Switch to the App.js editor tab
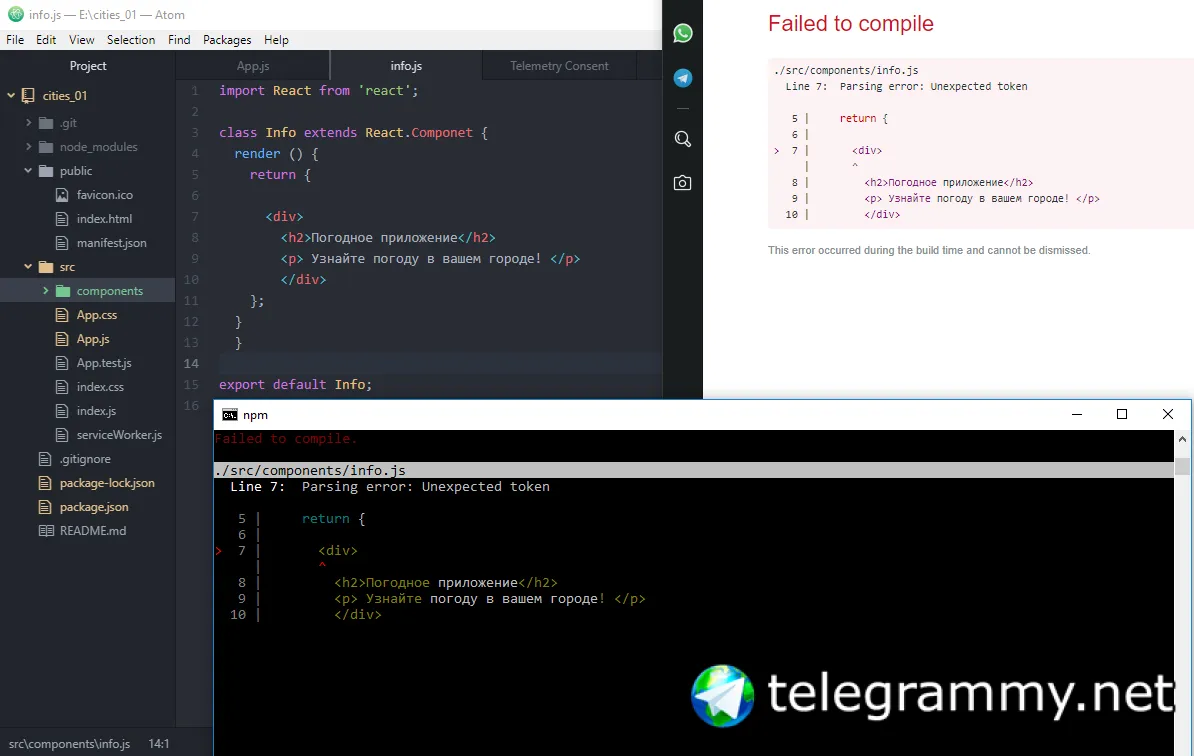This screenshot has height=756, width=1194. click(x=253, y=65)
